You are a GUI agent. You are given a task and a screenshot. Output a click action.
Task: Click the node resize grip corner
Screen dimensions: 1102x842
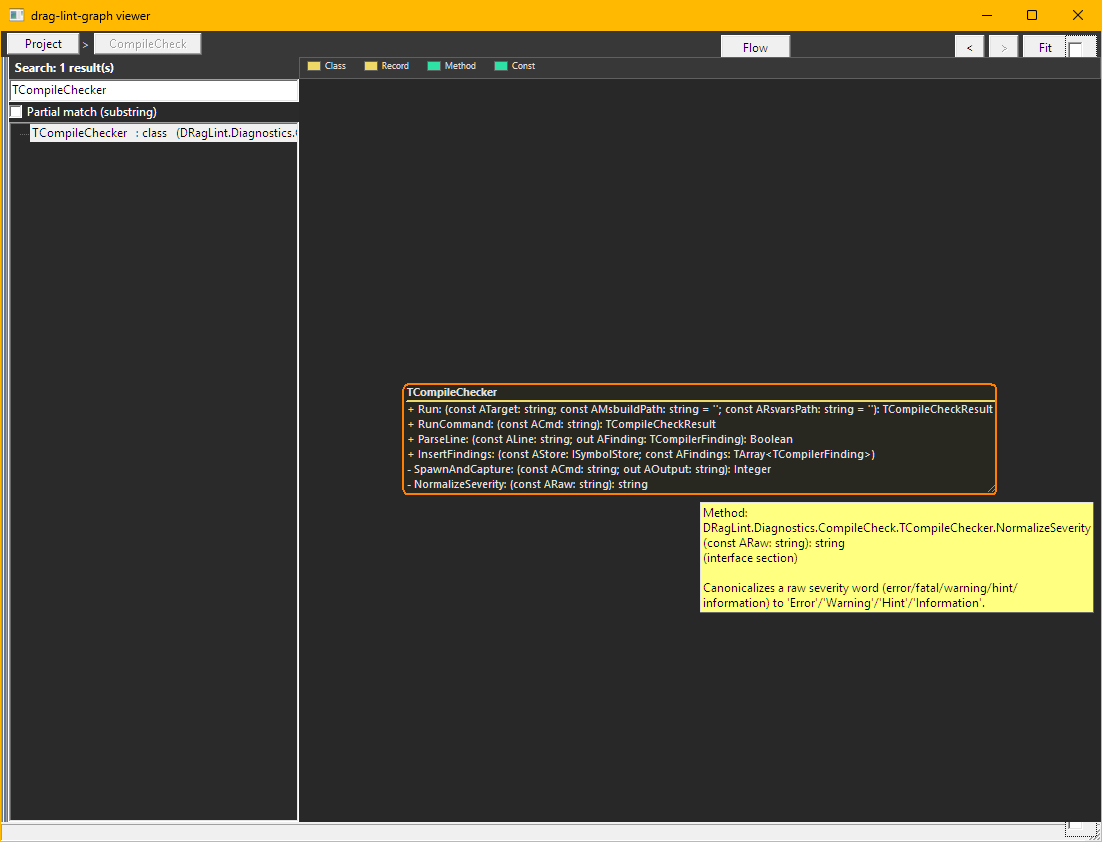click(x=992, y=489)
